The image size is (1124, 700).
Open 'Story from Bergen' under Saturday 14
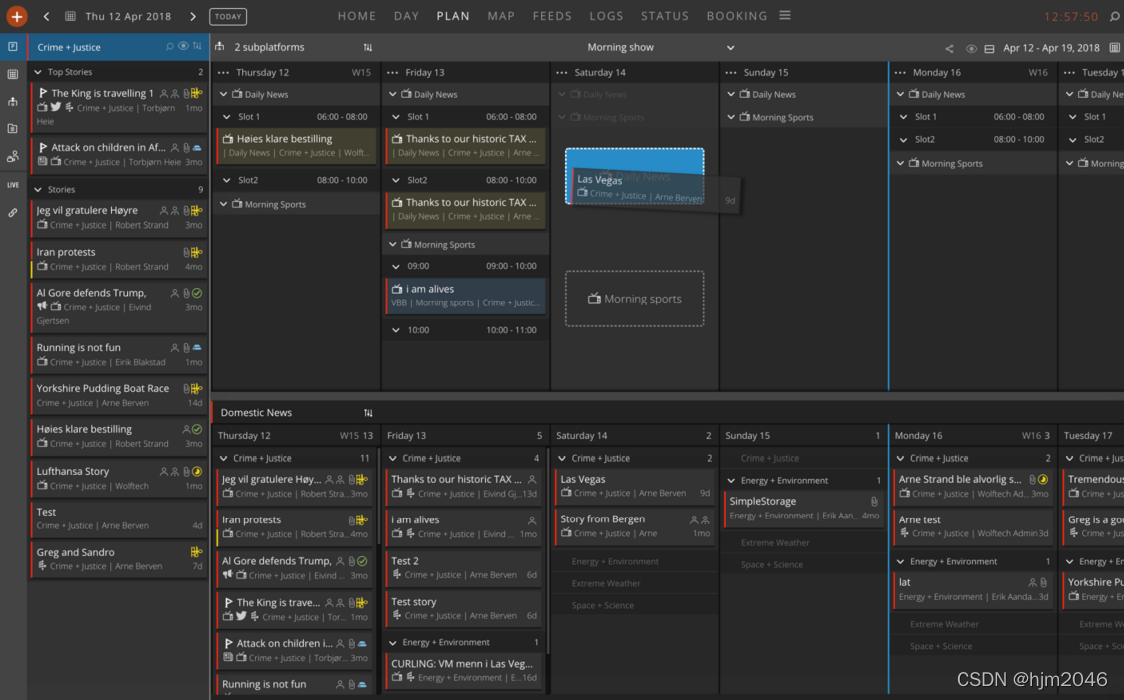(x=634, y=525)
